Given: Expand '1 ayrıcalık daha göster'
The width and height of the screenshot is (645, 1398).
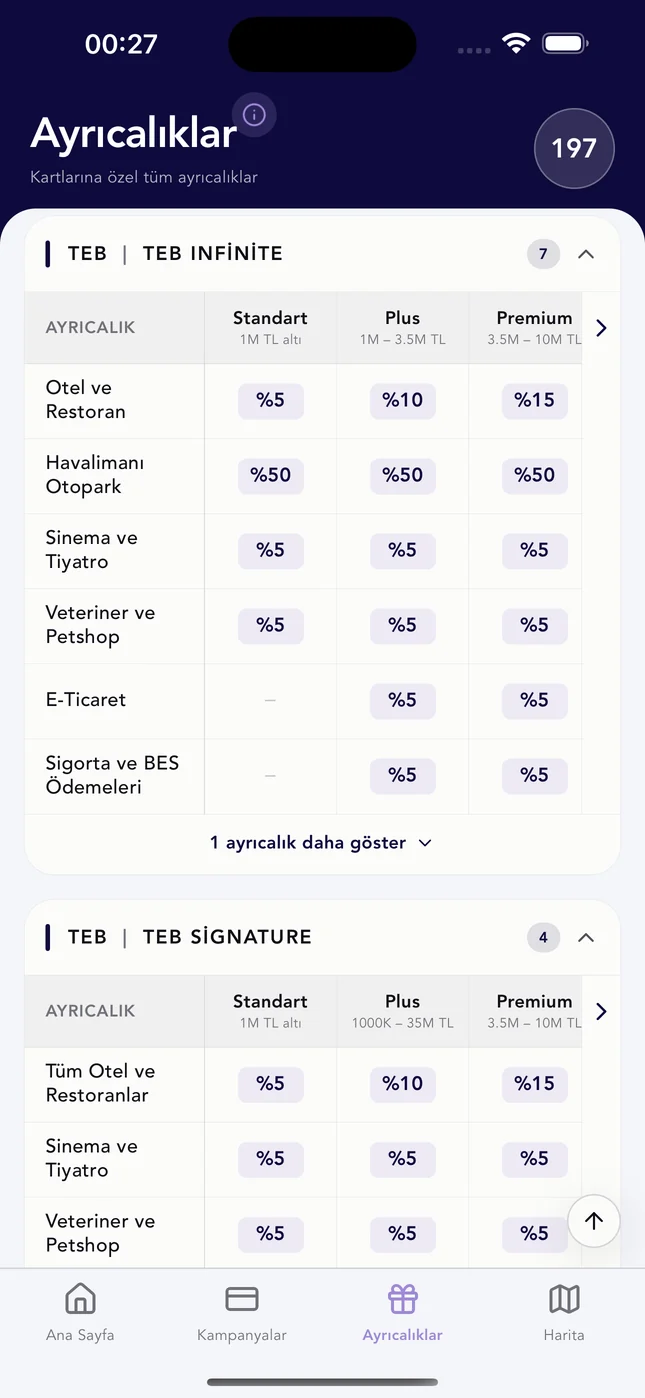Looking at the screenshot, I should 322,843.
